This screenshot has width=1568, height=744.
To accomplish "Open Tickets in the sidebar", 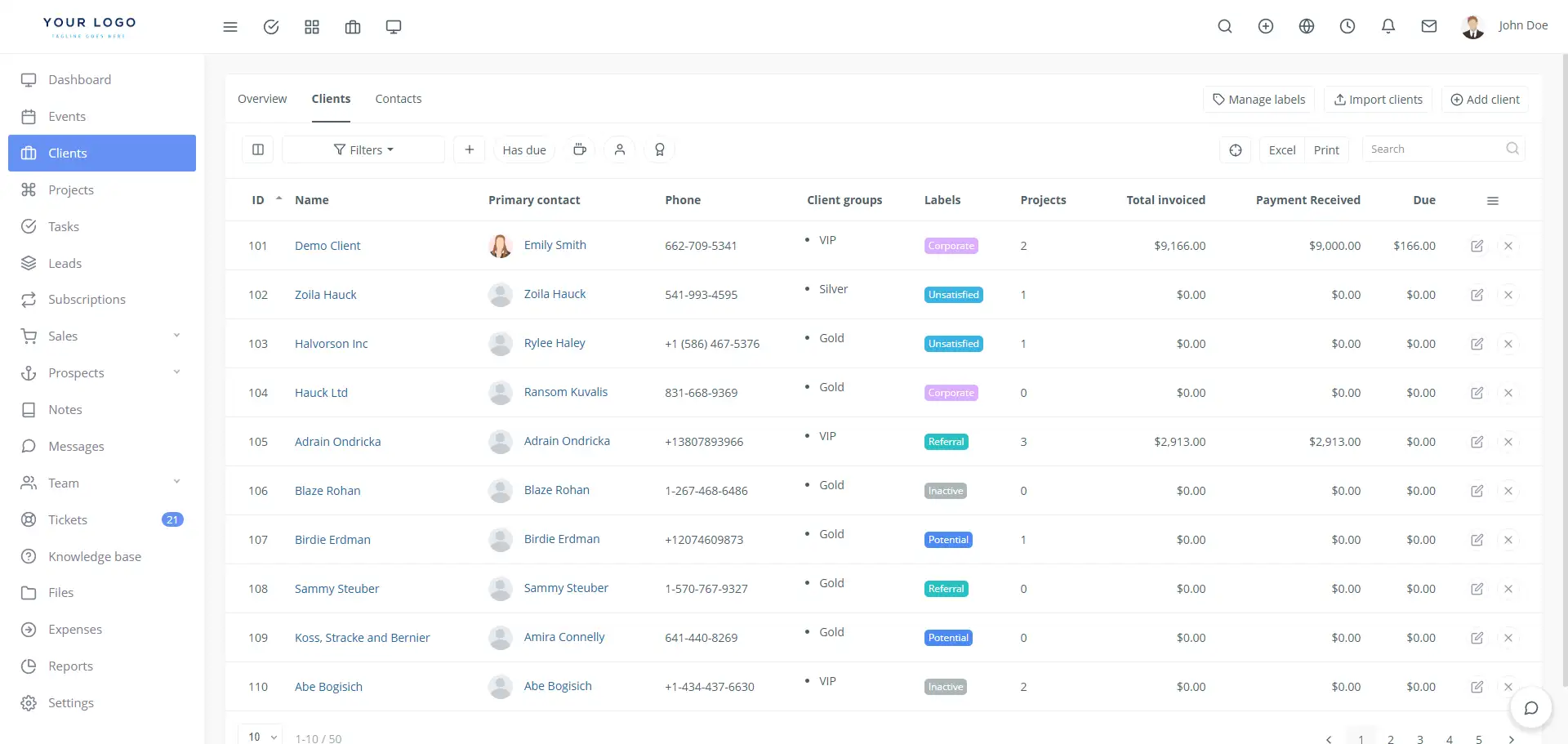I will [68, 520].
